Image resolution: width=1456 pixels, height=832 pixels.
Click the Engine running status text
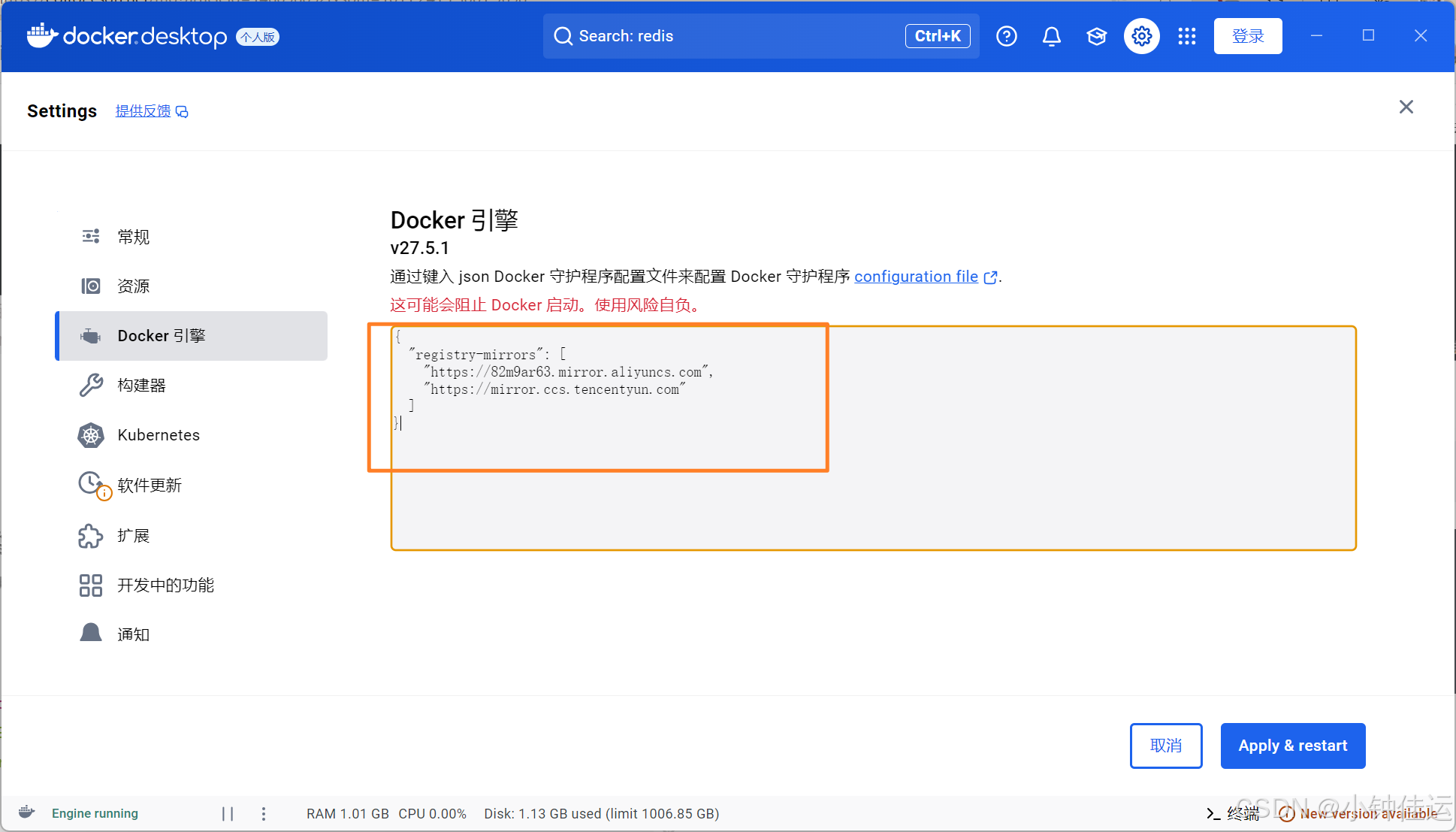pos(95,813)
